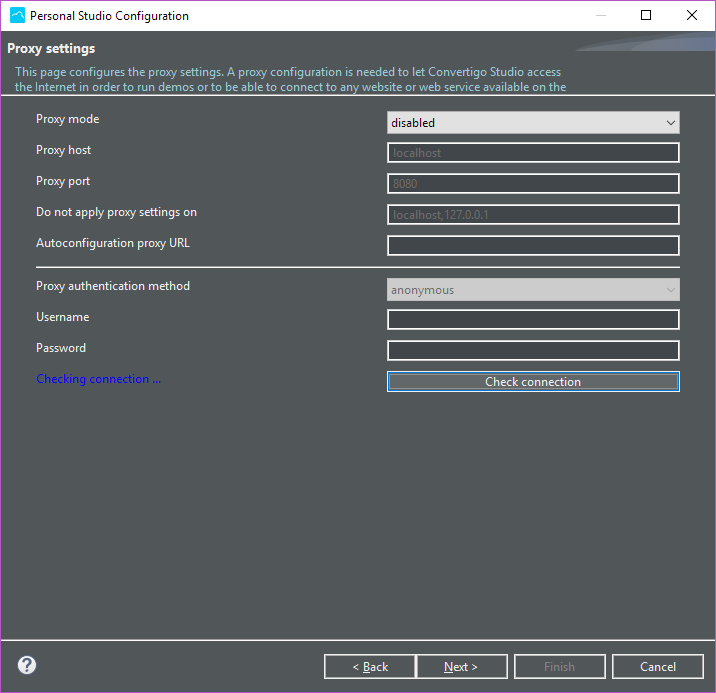
Task: Click the Finish button
Action: 559,667
